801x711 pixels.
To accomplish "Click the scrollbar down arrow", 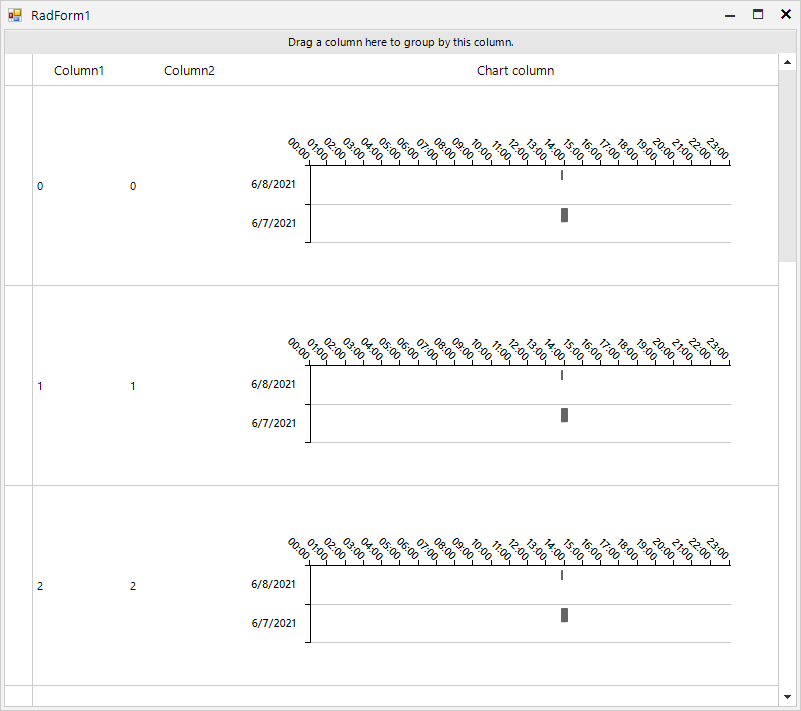I will pyautogui.click(x=787, y=696).
